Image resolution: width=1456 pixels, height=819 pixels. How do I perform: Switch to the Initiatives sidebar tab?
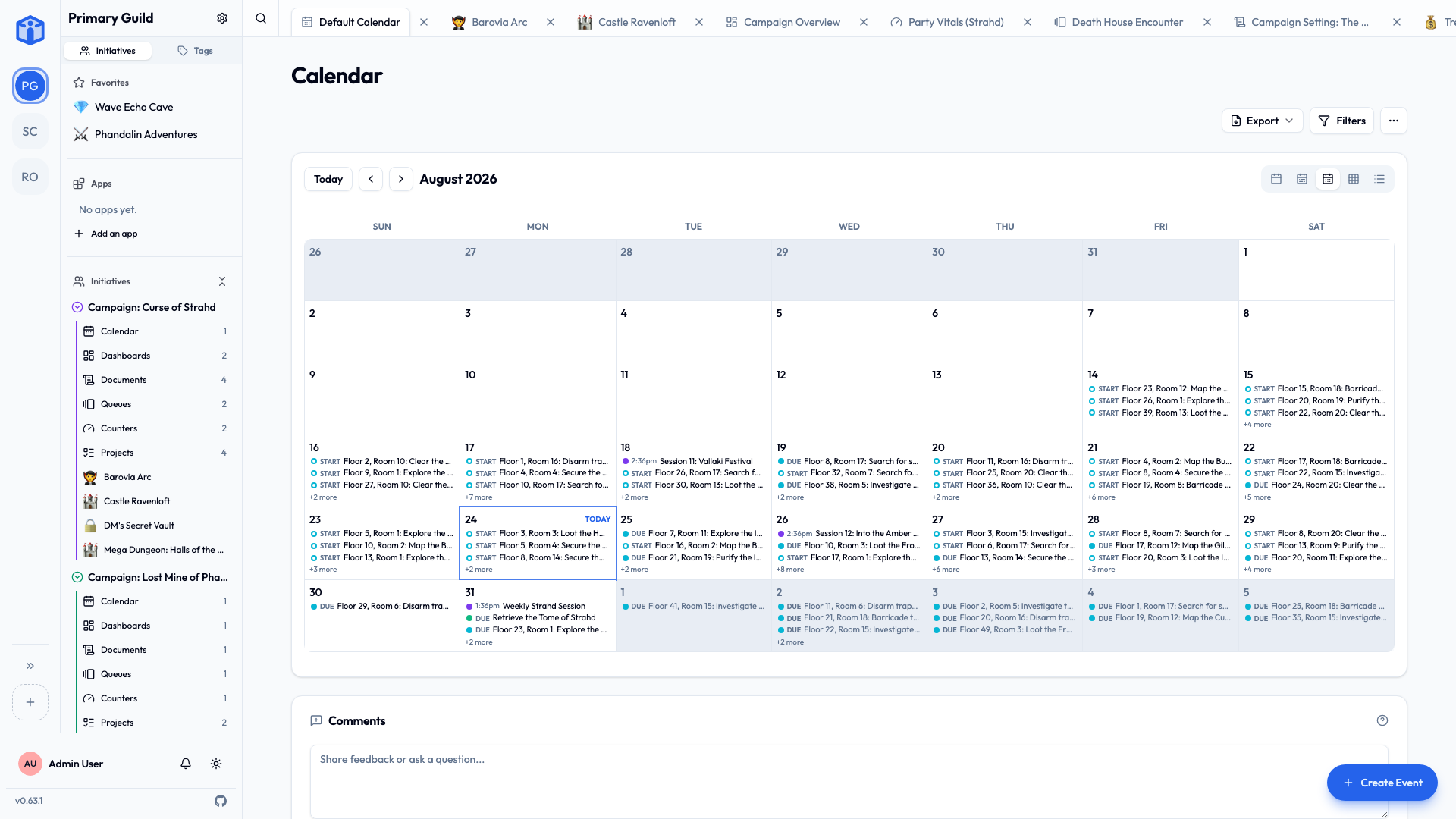pos(108,51)
